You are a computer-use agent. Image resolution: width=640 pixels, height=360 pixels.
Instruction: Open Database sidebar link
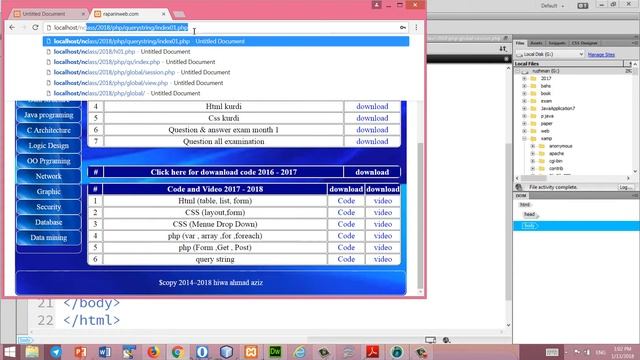[49, 222]
